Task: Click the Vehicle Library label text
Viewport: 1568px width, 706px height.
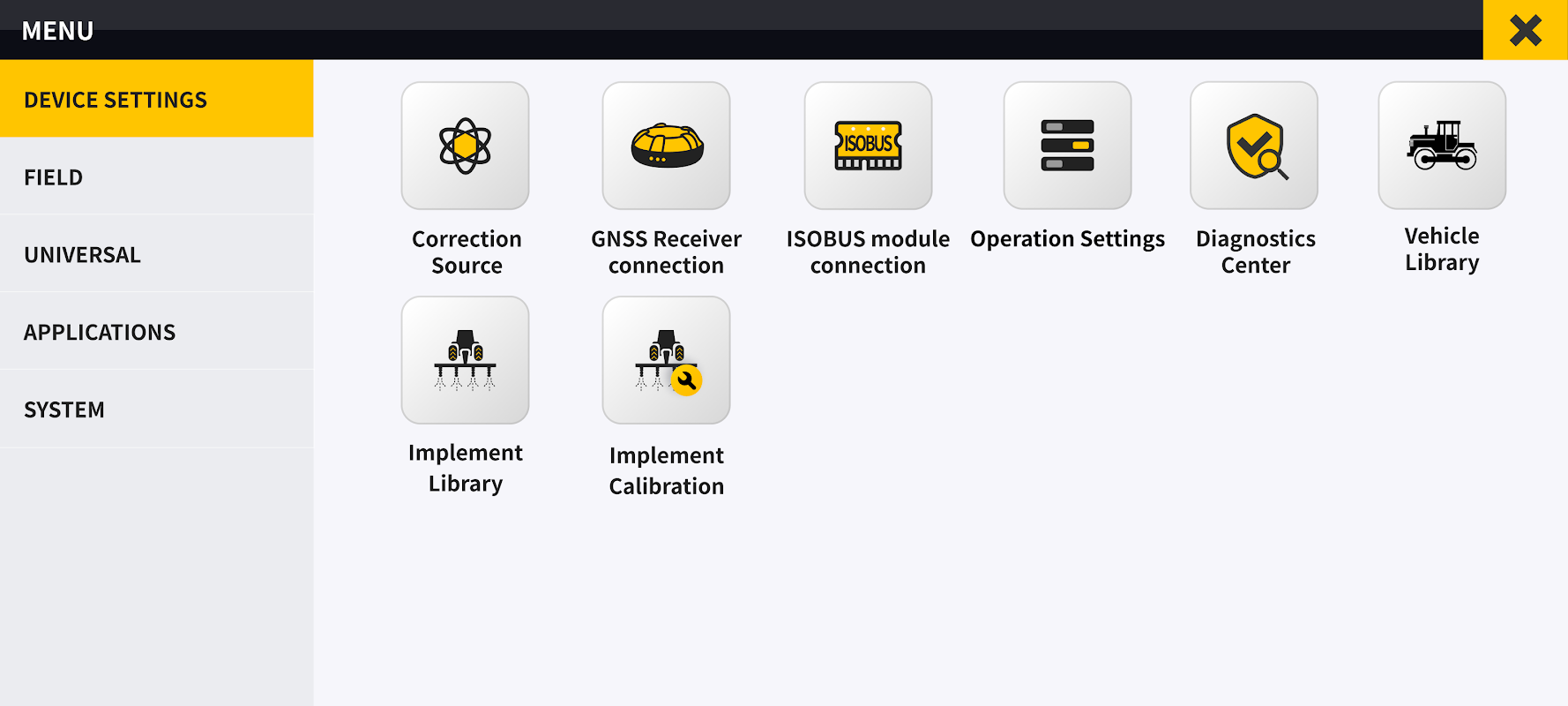Action: [1442, 249]
